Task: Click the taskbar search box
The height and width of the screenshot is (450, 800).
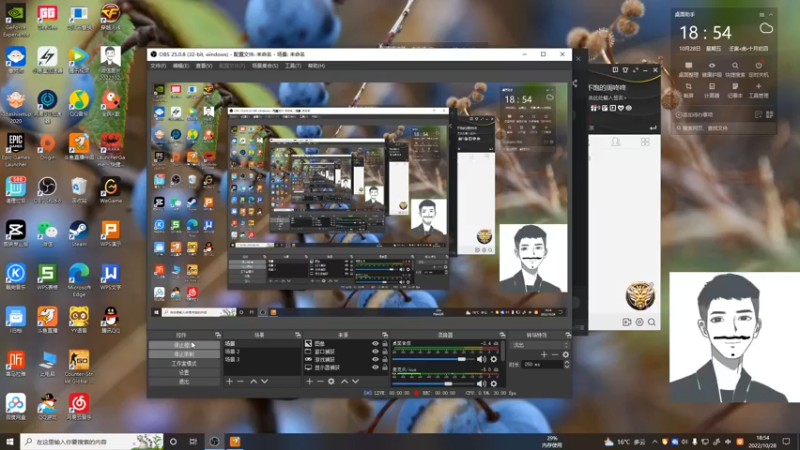Action: [x=92, y=441]
